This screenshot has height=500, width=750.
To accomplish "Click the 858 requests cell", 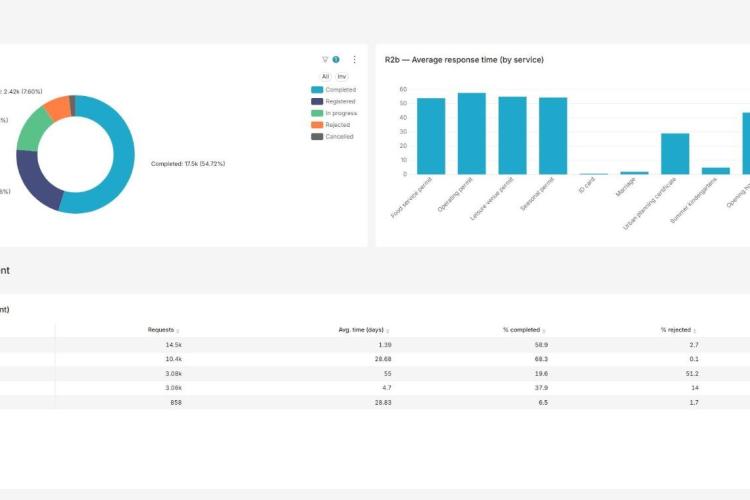I will tap(176, 402).
